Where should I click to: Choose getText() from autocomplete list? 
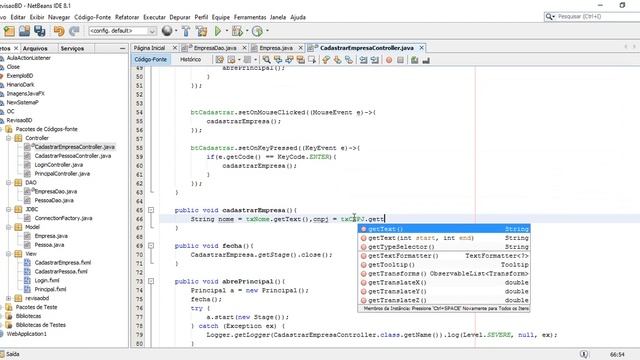click(444, 229)
